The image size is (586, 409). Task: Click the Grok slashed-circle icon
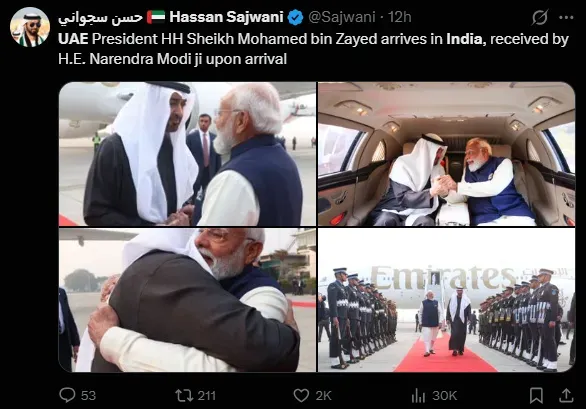point(540,17)
